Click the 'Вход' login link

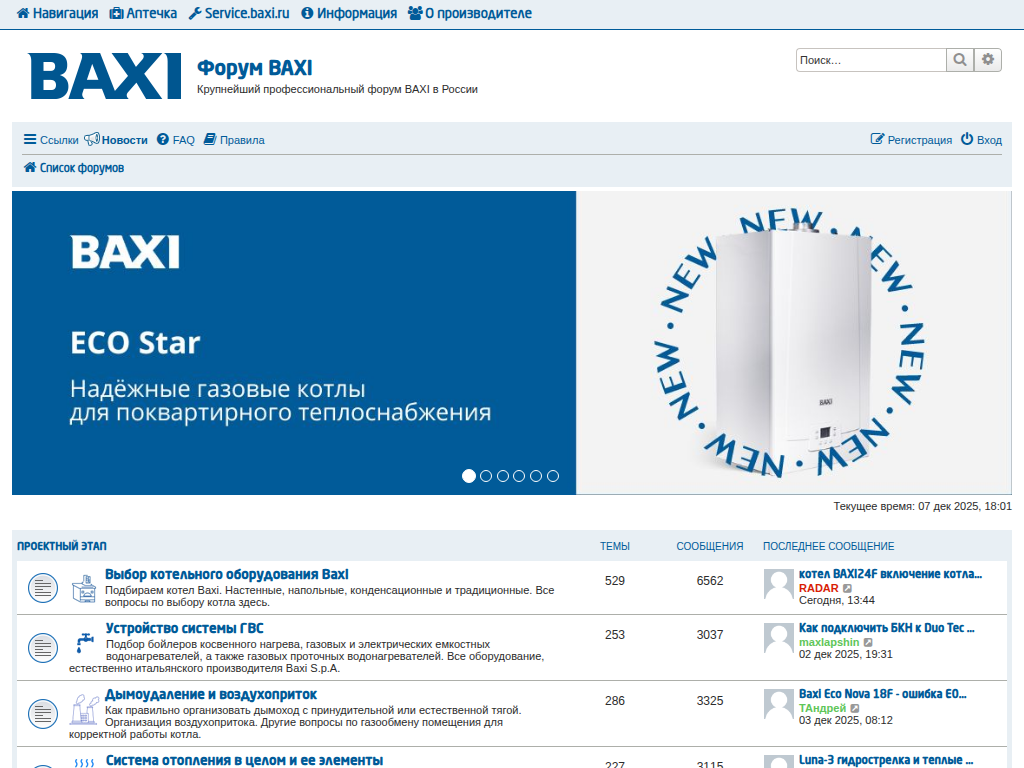pos(981,140)
